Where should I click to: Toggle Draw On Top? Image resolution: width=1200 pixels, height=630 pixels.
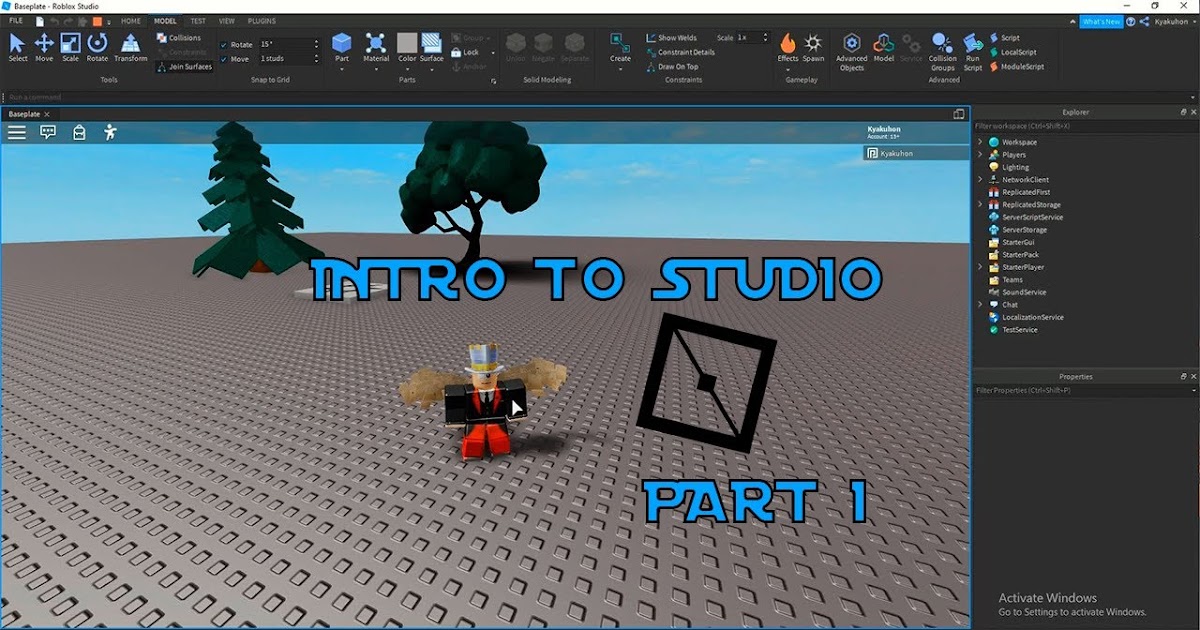pos(672,66)
